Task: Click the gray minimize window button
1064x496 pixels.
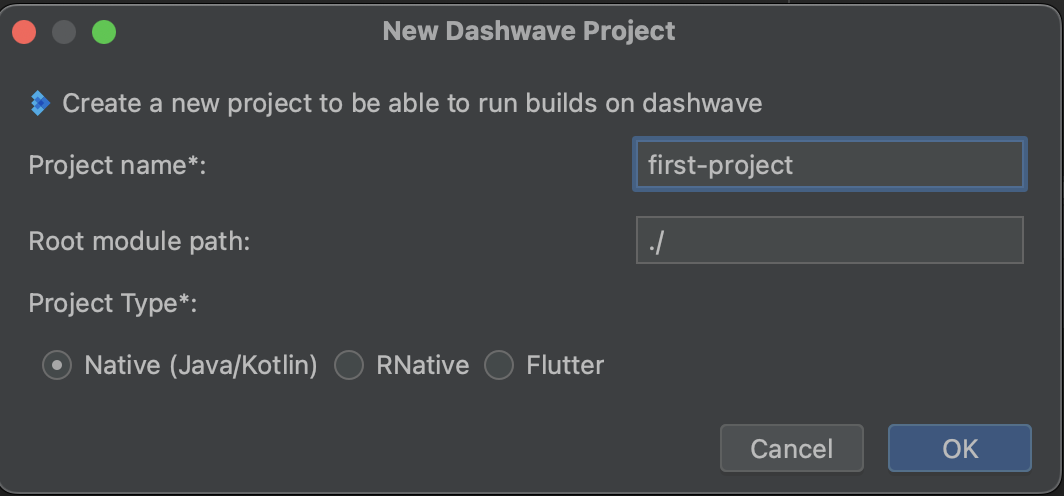Action: click(64, 32)
